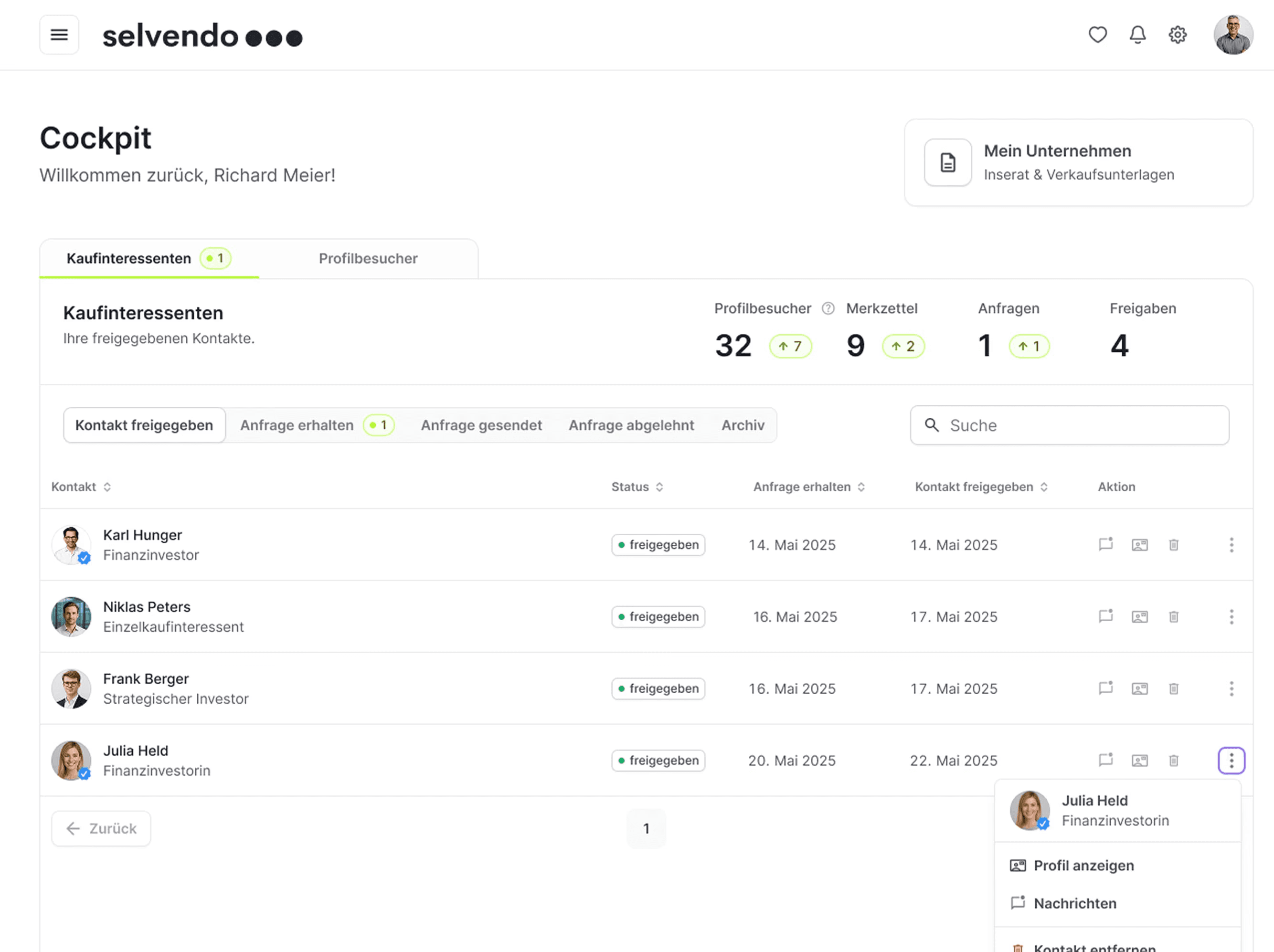This screenshot has width=1274, height=952.
Task: Click freigegeben status badge for Frank Berger
Action: pyautogui.click(x=658, y=689)
